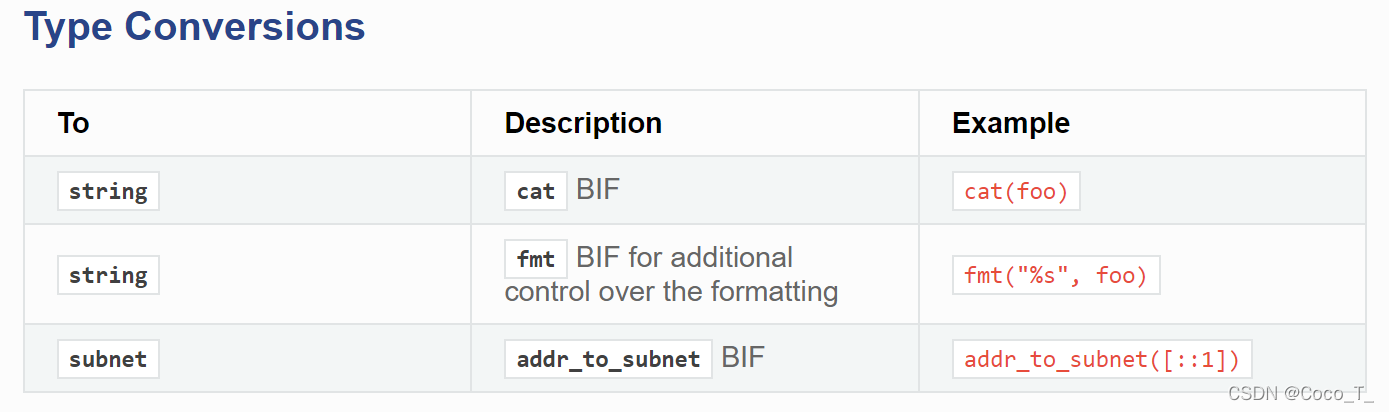Click the 'fmt' BIF code label
The image size is (1389, 412).
[x=536, y=259]
